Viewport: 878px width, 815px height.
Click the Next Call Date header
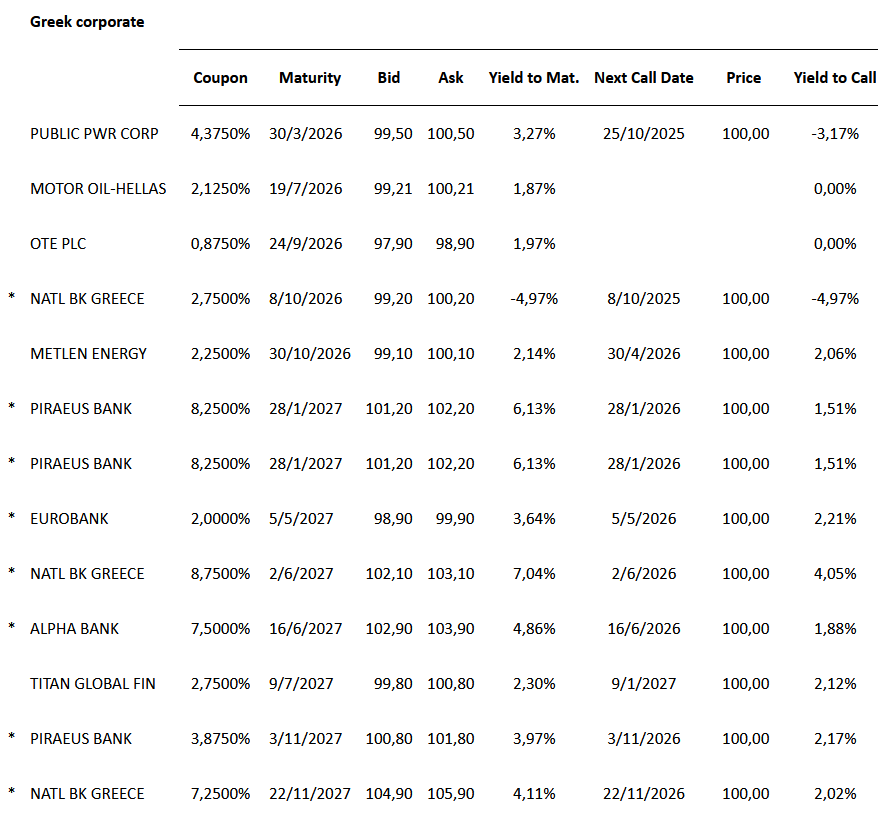[643, 78]
